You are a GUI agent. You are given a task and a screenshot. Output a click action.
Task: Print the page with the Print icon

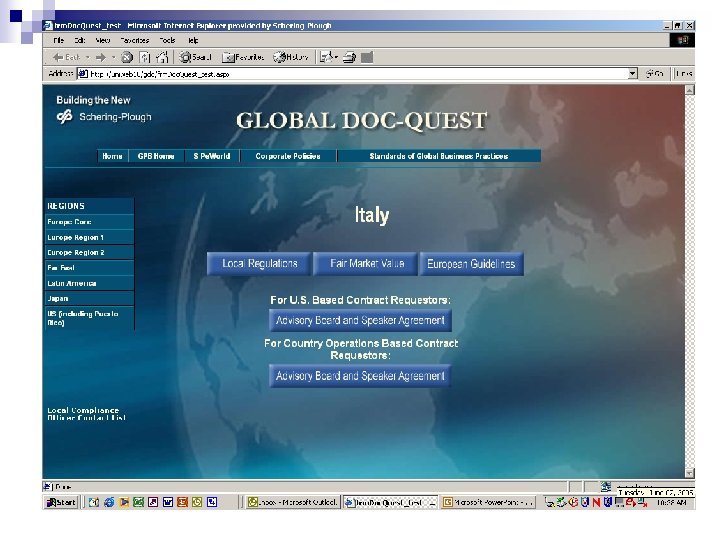[349, 57]
